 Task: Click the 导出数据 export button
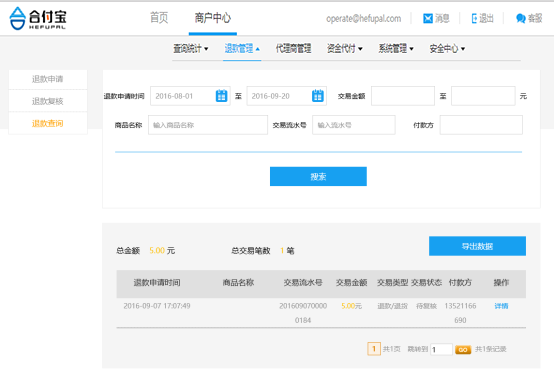(477, 246)
